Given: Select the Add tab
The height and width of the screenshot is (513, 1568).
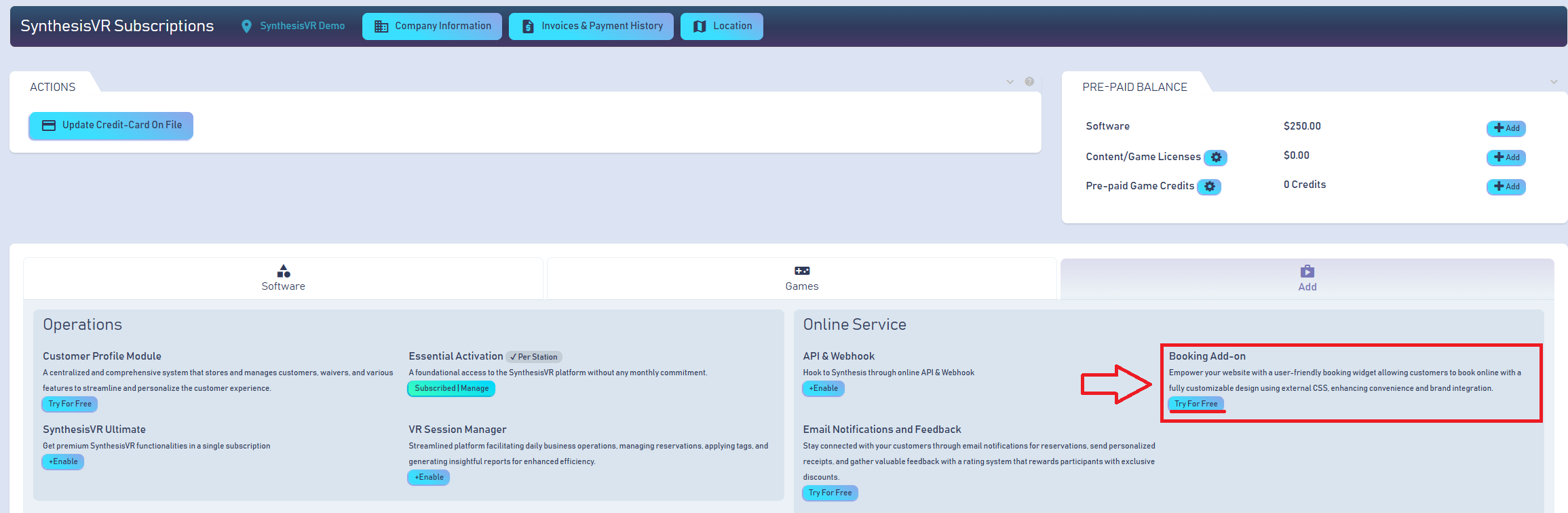Looking at the screenshot, I should pyautogui.click(x=1307, y=279).
